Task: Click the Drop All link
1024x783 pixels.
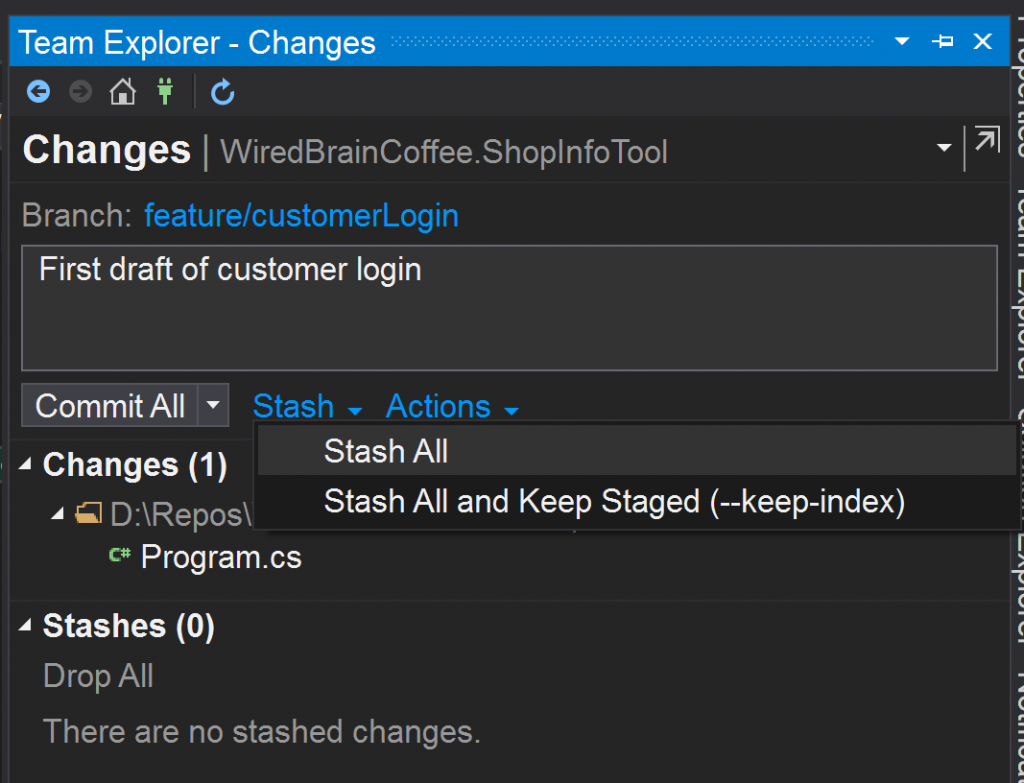Action: [98, 676]
